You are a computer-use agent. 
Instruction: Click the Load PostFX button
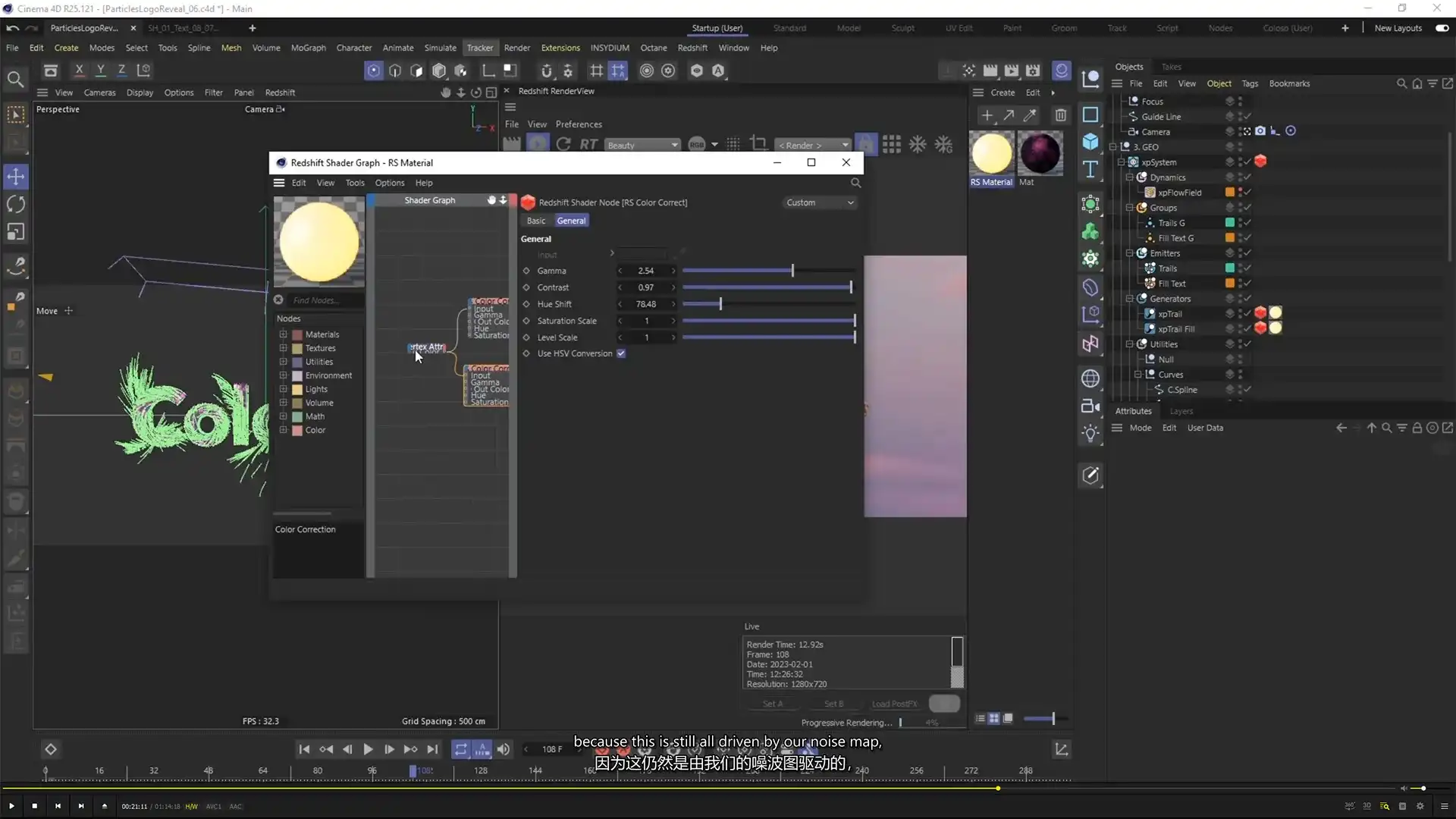[x=894, y=704]
